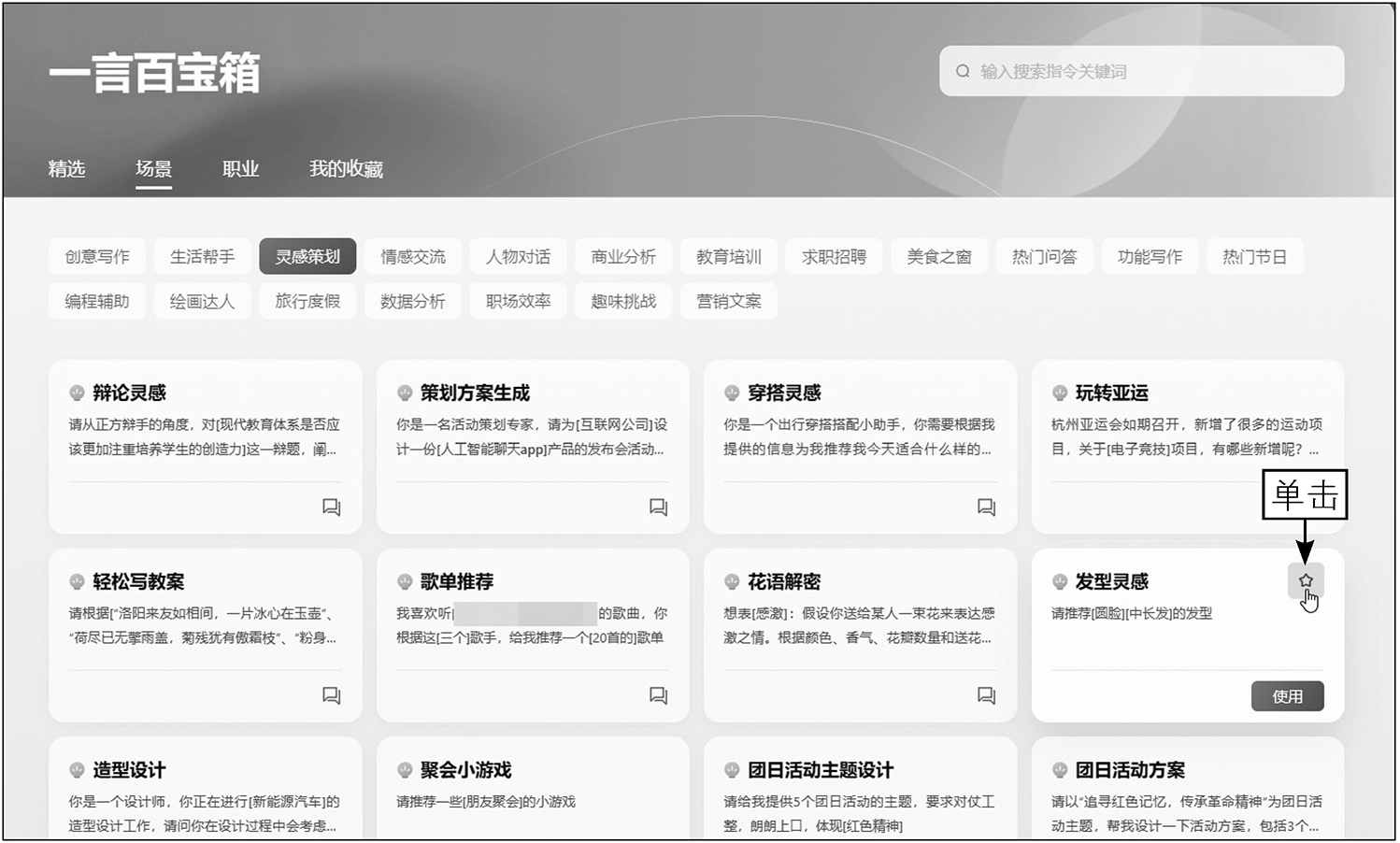The image size is (1400, 843).
Task: Open the 团日活动方案 card title
Action: [x=1130, y=770]
